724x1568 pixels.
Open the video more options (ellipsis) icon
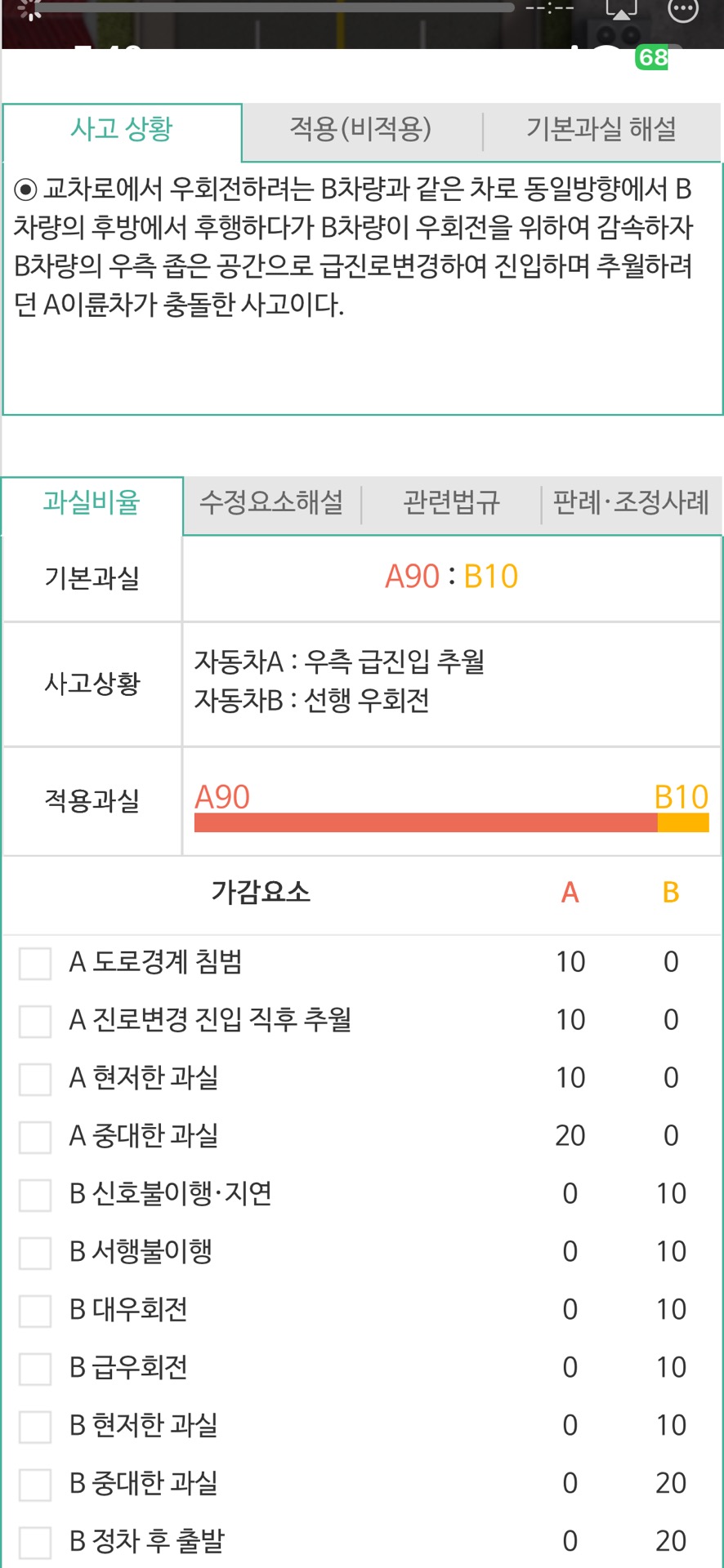[683, 10]
